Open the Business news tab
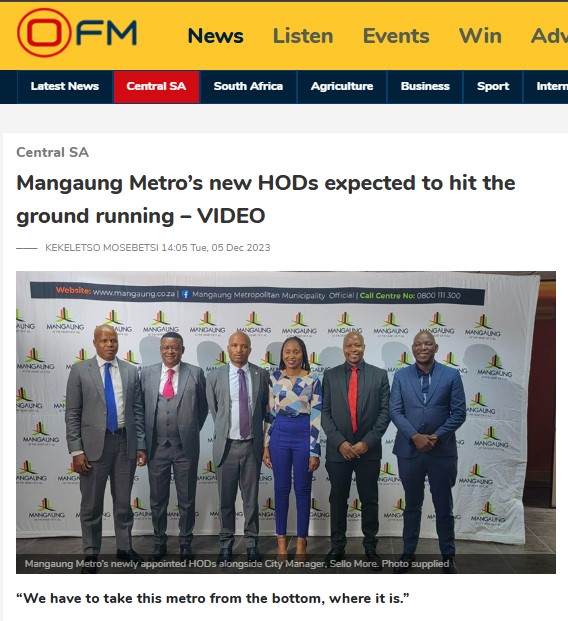The width and height of the screenshot is (568, 621). (x=425, y=87)
